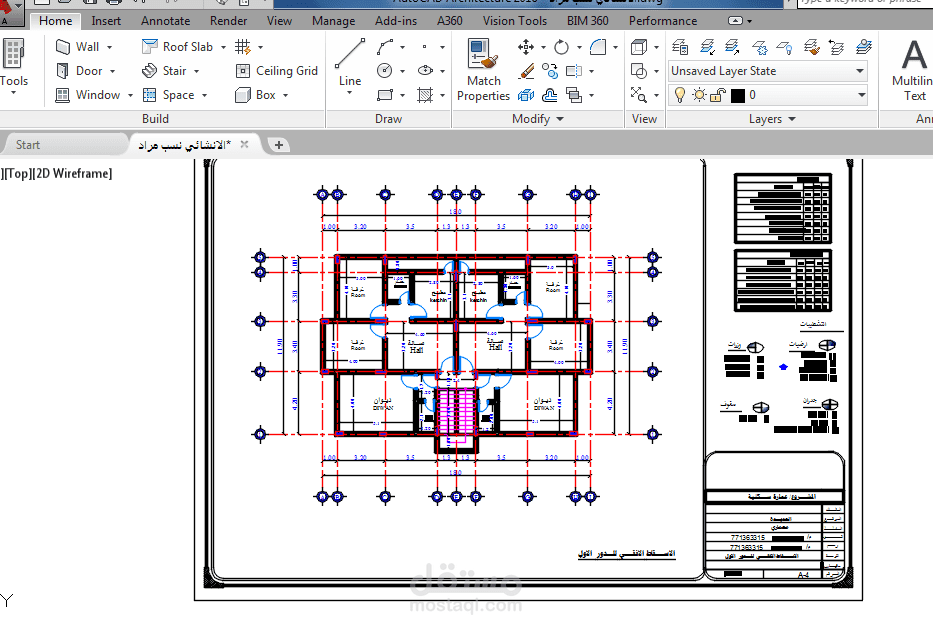Click the [2D Wireframe] visual style label
933x628 pixels.
[x=72, y=173]
